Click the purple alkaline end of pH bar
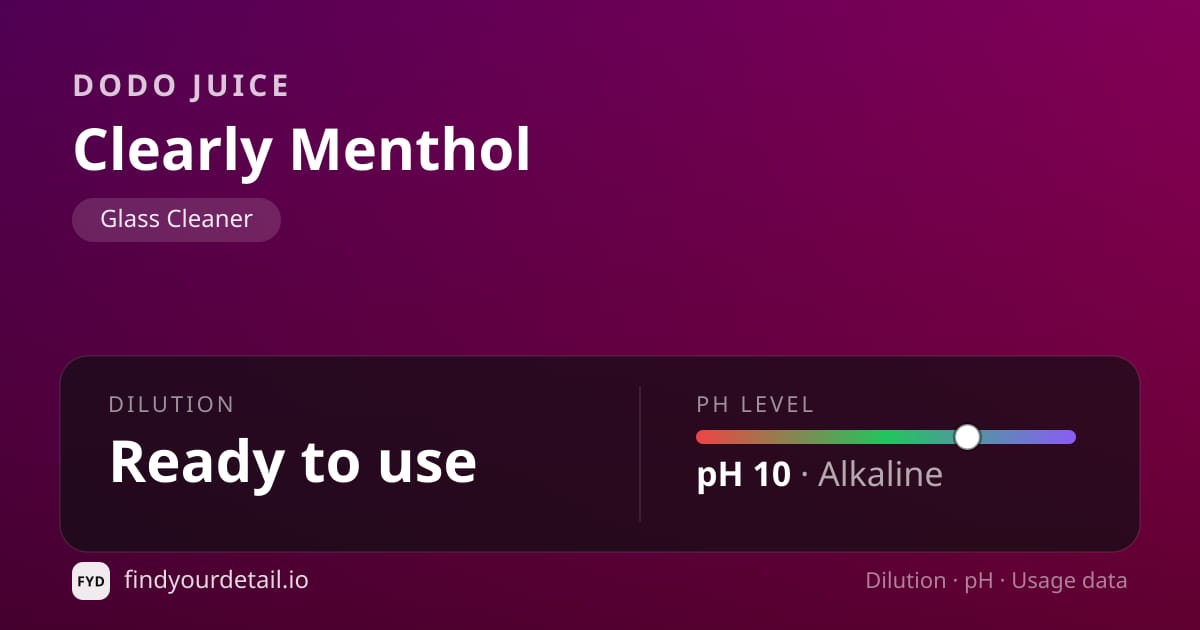This screenshot has width=1200, height=630. pyautogui.click(x=1062, y=437)
